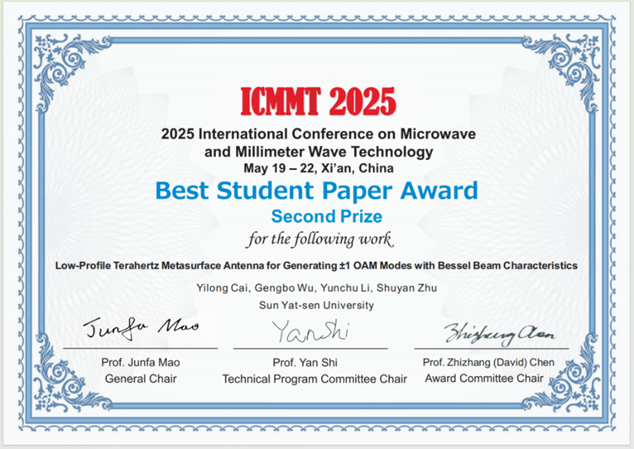Image resolution: width=634 pixels, height=449 pixels.
Task: Click the 'Millimeter Wave Technology' line
Action: click(317, 151)
